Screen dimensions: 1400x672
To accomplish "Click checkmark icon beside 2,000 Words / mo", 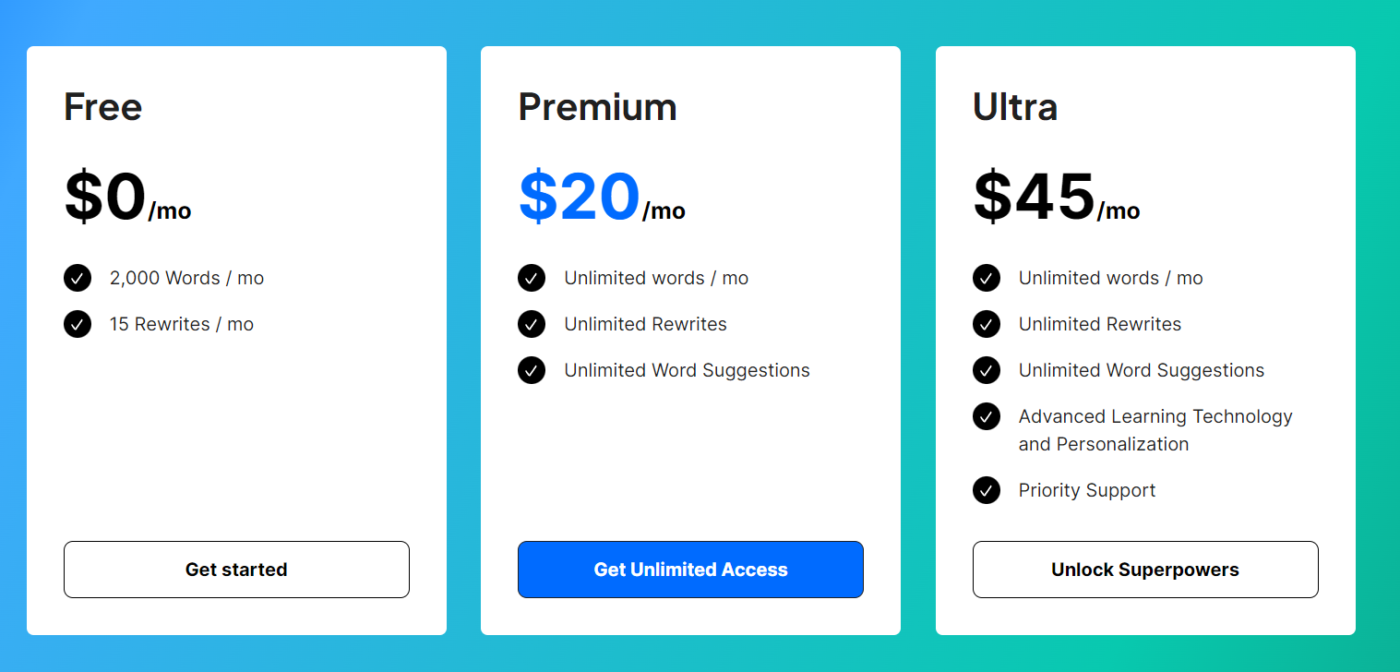I will tap(77, 278).
